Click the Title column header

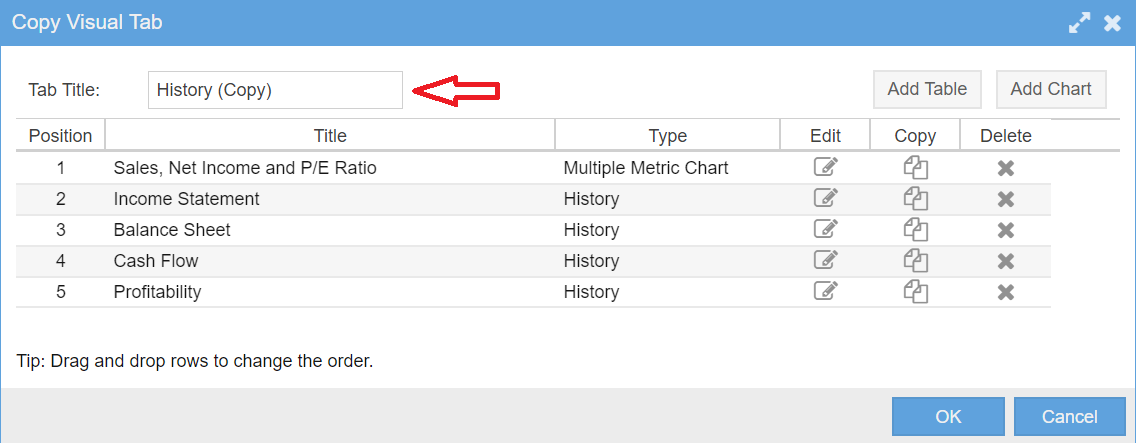330,136
